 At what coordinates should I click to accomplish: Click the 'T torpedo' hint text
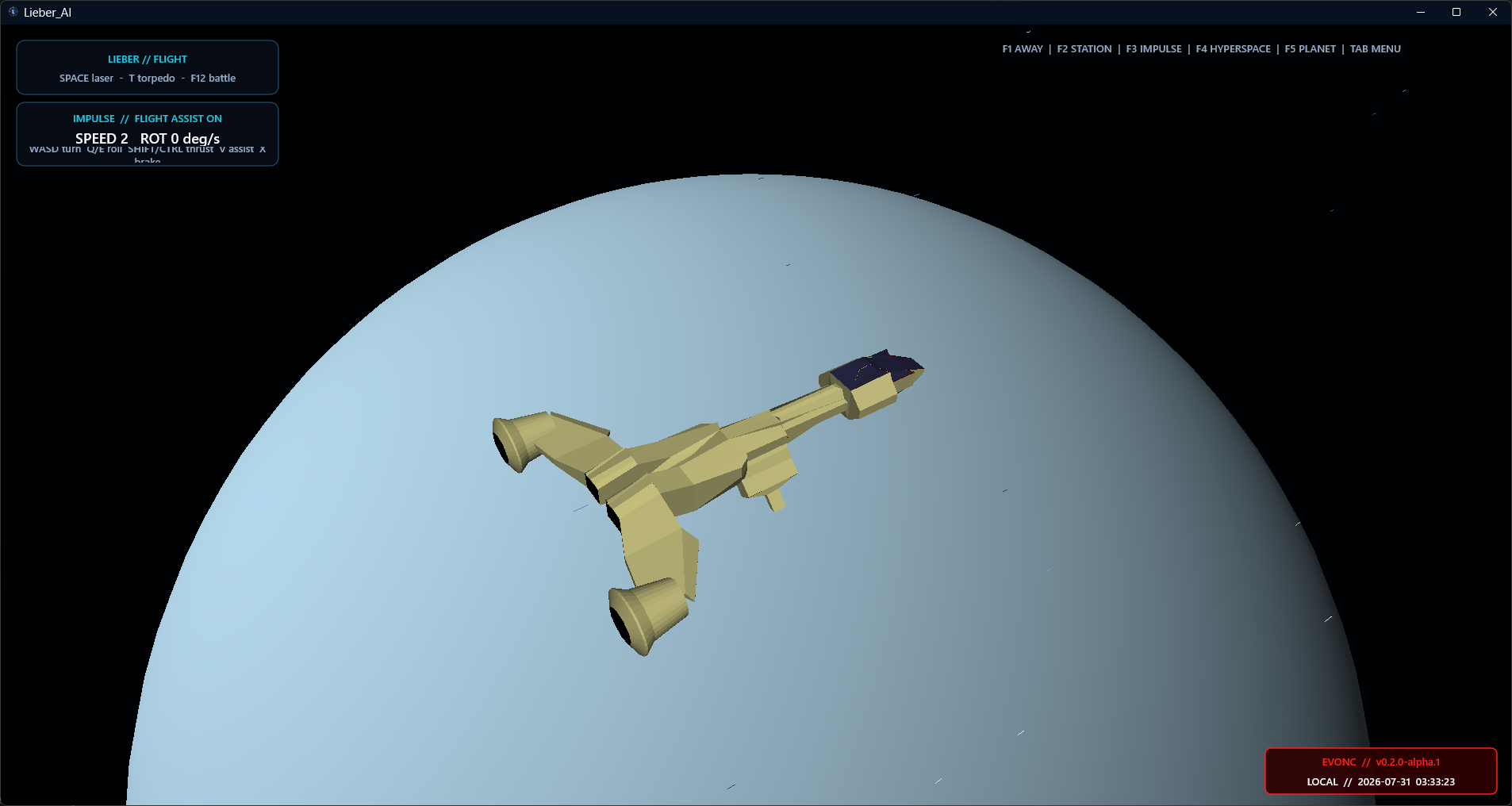[152, 79]
